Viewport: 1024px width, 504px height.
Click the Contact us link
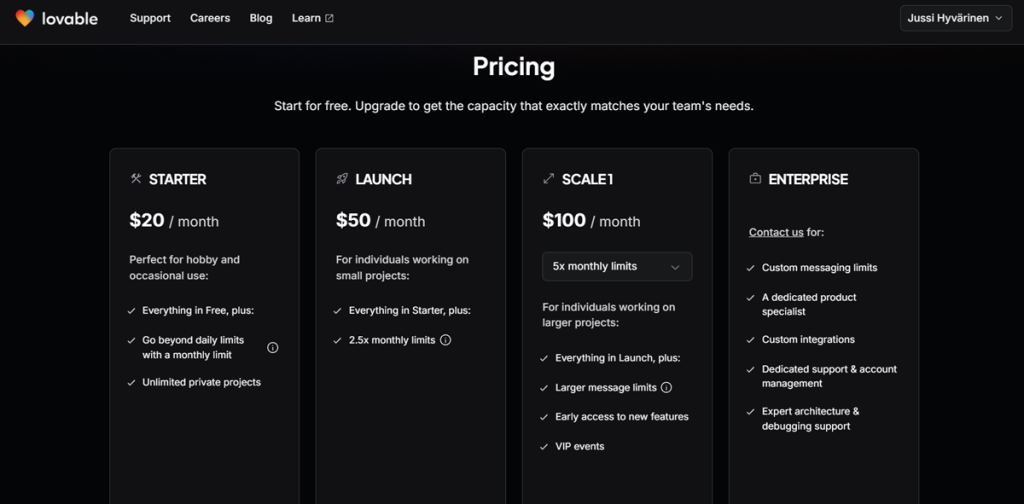coord(776,232)
